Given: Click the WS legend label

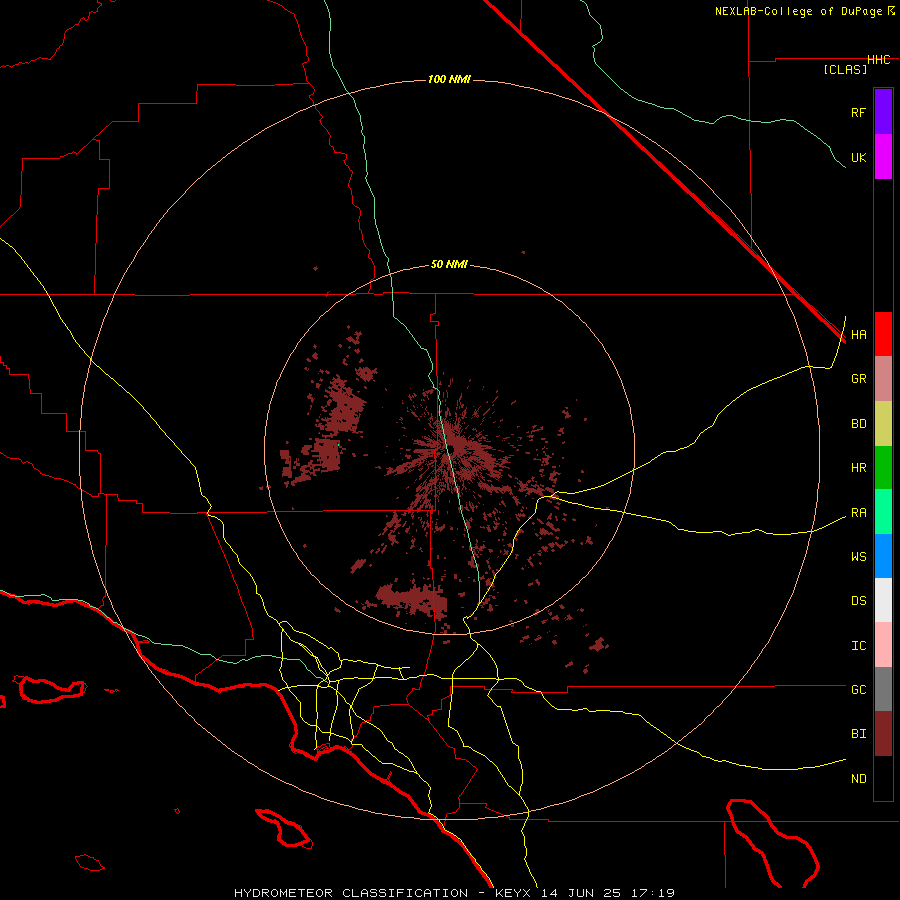Looking at the screenshot, I should click(858, 557).
